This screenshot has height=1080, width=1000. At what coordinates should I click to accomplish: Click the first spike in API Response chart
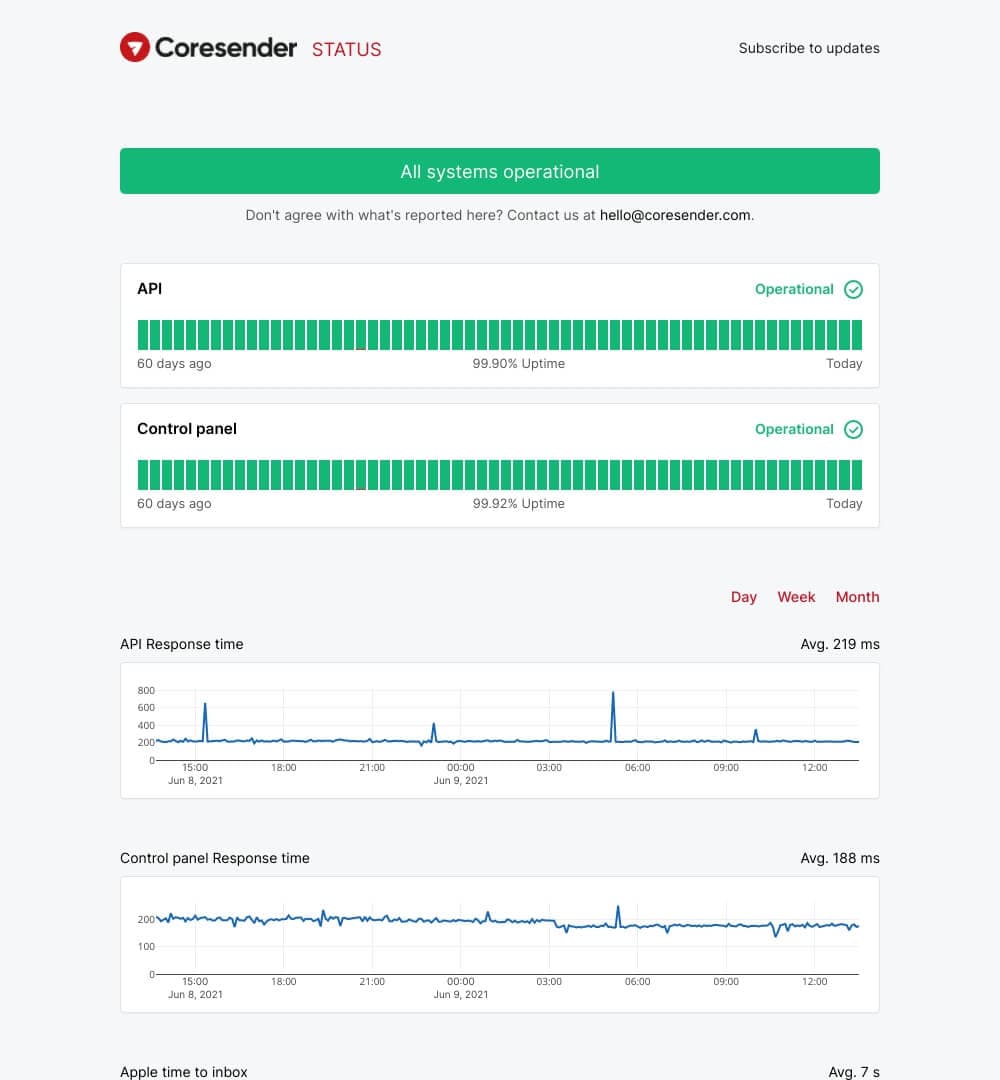pyautogui.click(x=205, y=705)
